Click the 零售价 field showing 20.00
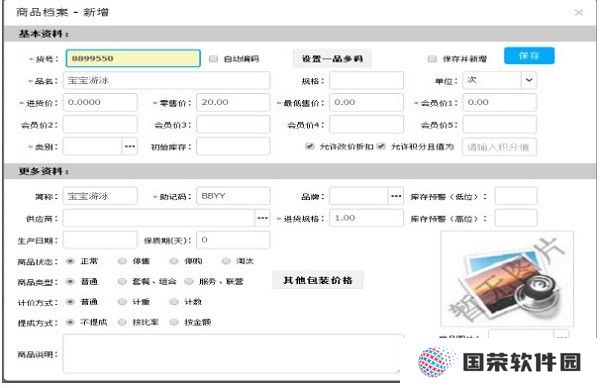This screenshot has width=600, height=388. pyautogui.click(x=233, y=103)
